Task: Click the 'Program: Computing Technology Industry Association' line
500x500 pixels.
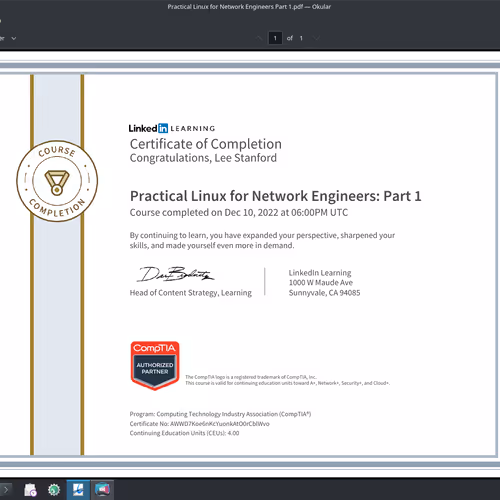Action: click(x=220, y=414)
